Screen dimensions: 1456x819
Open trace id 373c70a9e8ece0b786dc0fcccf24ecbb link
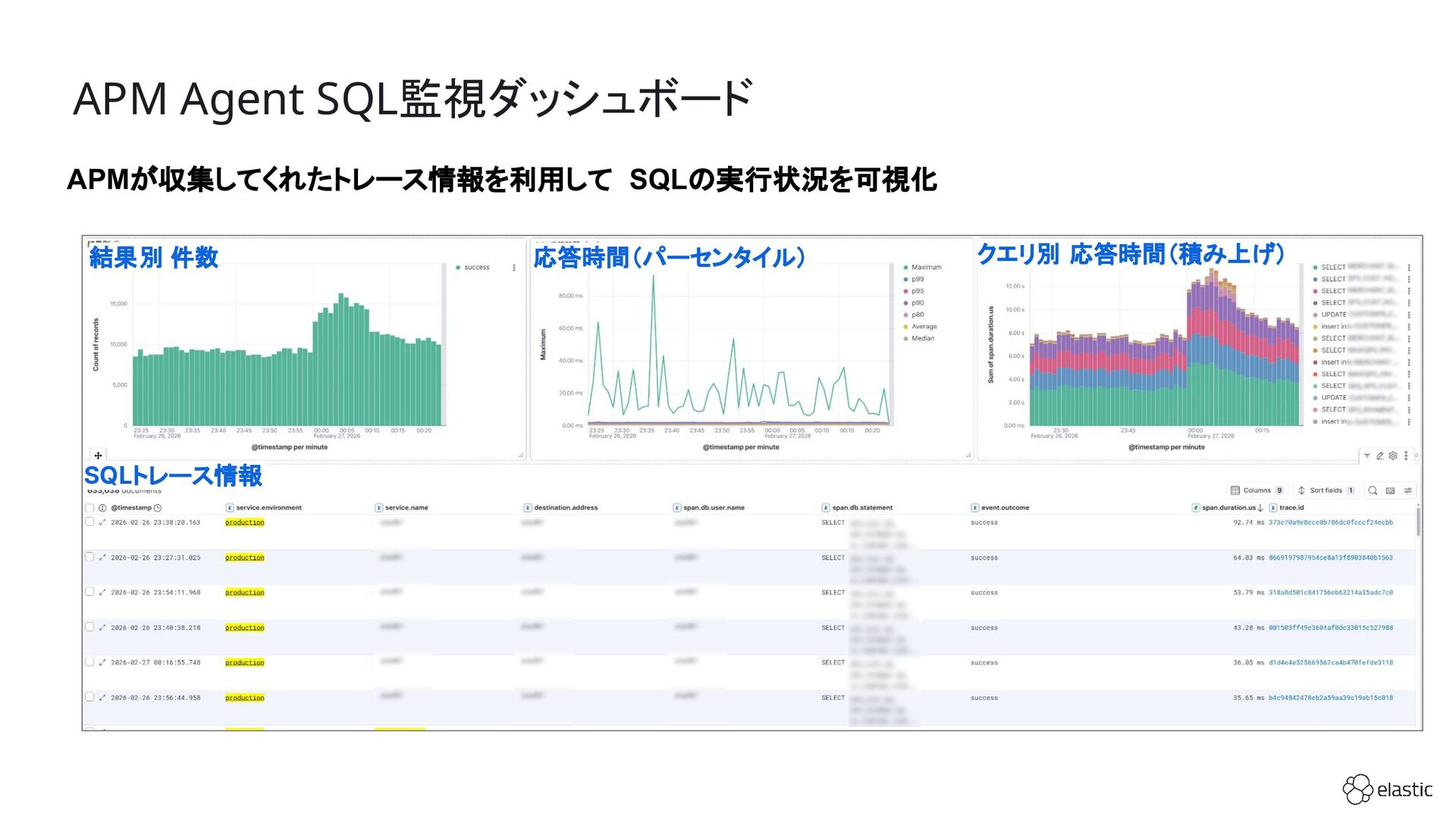[x=1330, y=522]
